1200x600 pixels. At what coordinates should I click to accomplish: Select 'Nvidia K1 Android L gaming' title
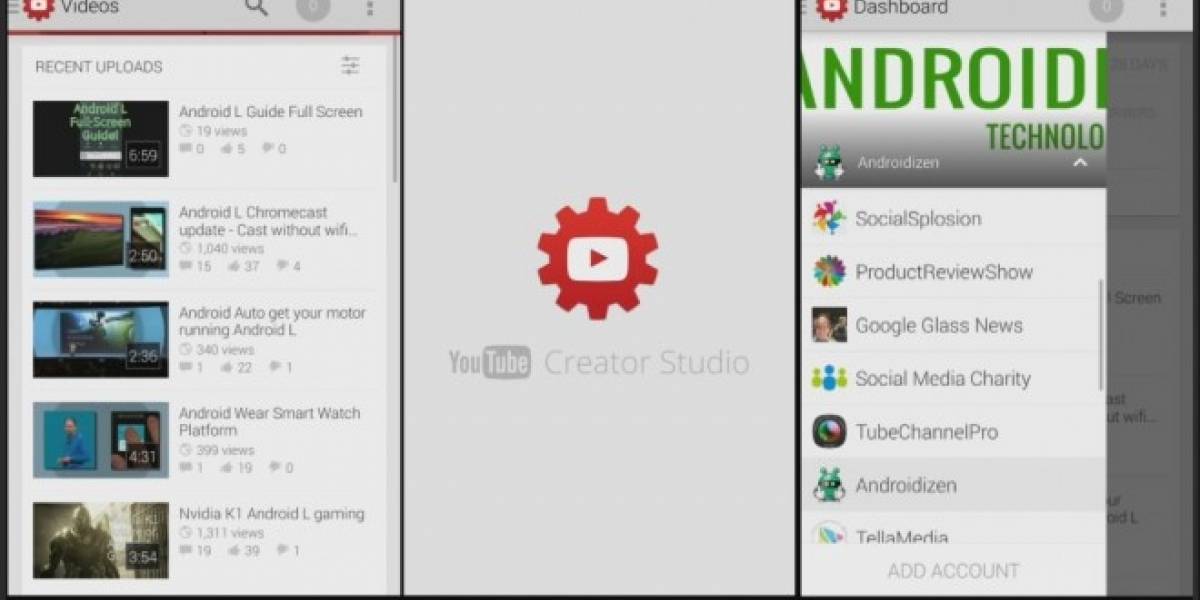(x=271, y=514)
